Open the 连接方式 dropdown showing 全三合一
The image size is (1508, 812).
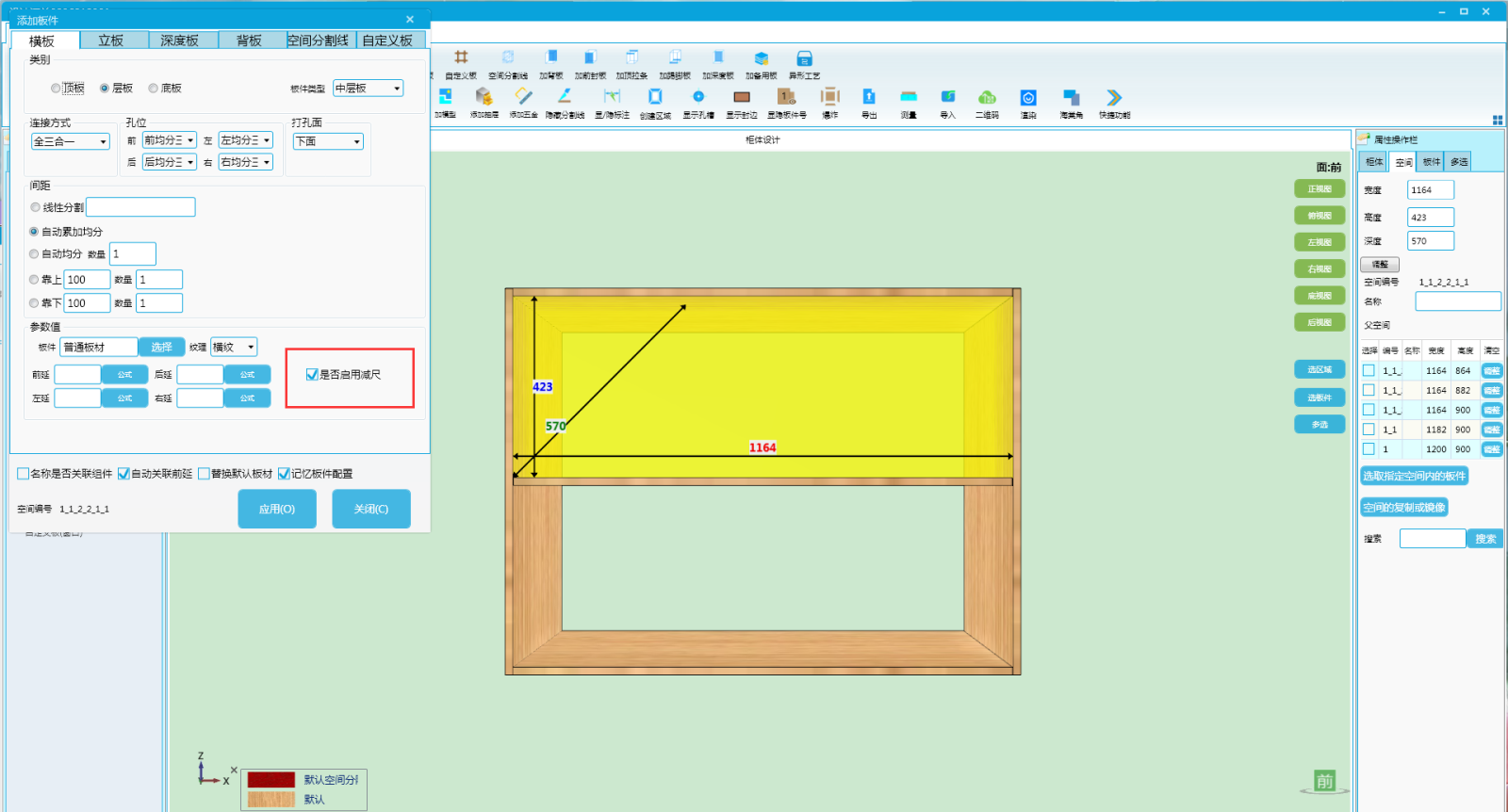coord(71,141)
